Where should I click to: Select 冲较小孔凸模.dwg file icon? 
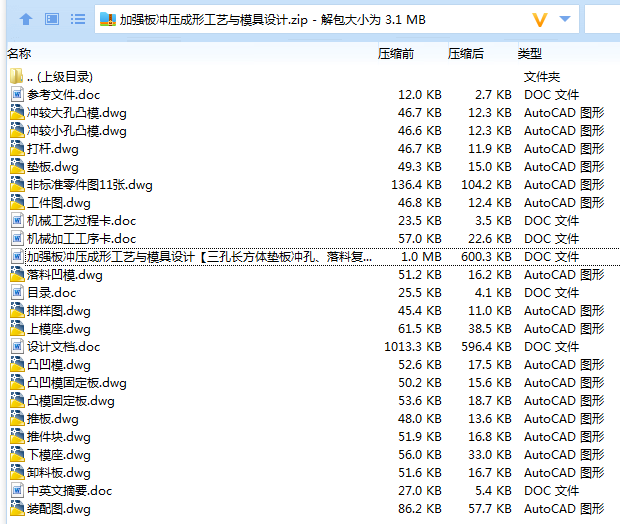pos(17,131)
